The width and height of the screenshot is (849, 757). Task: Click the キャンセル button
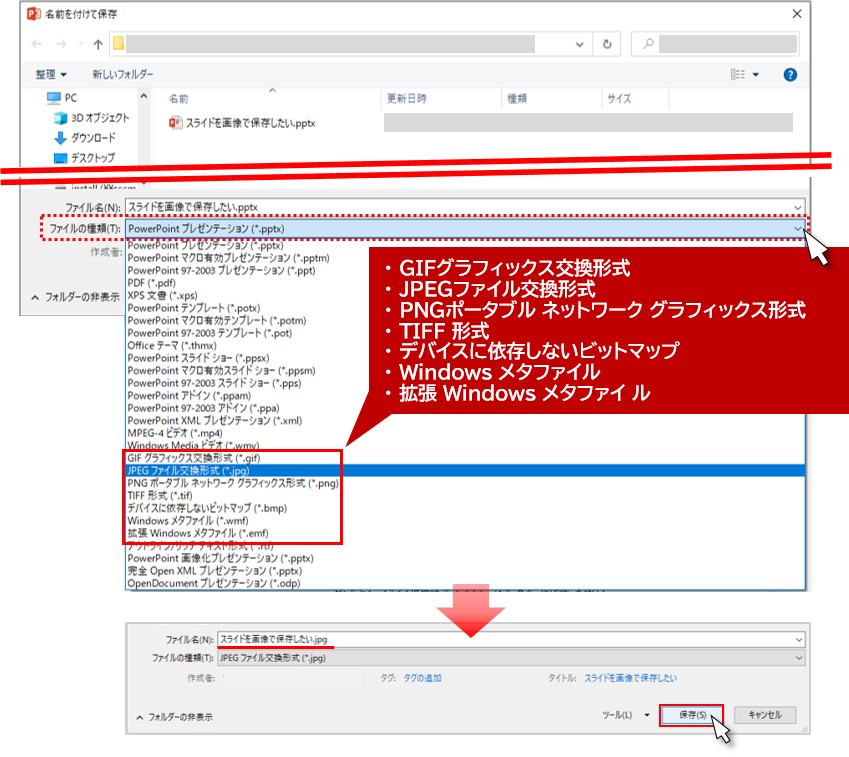click(x=765, y=716)
